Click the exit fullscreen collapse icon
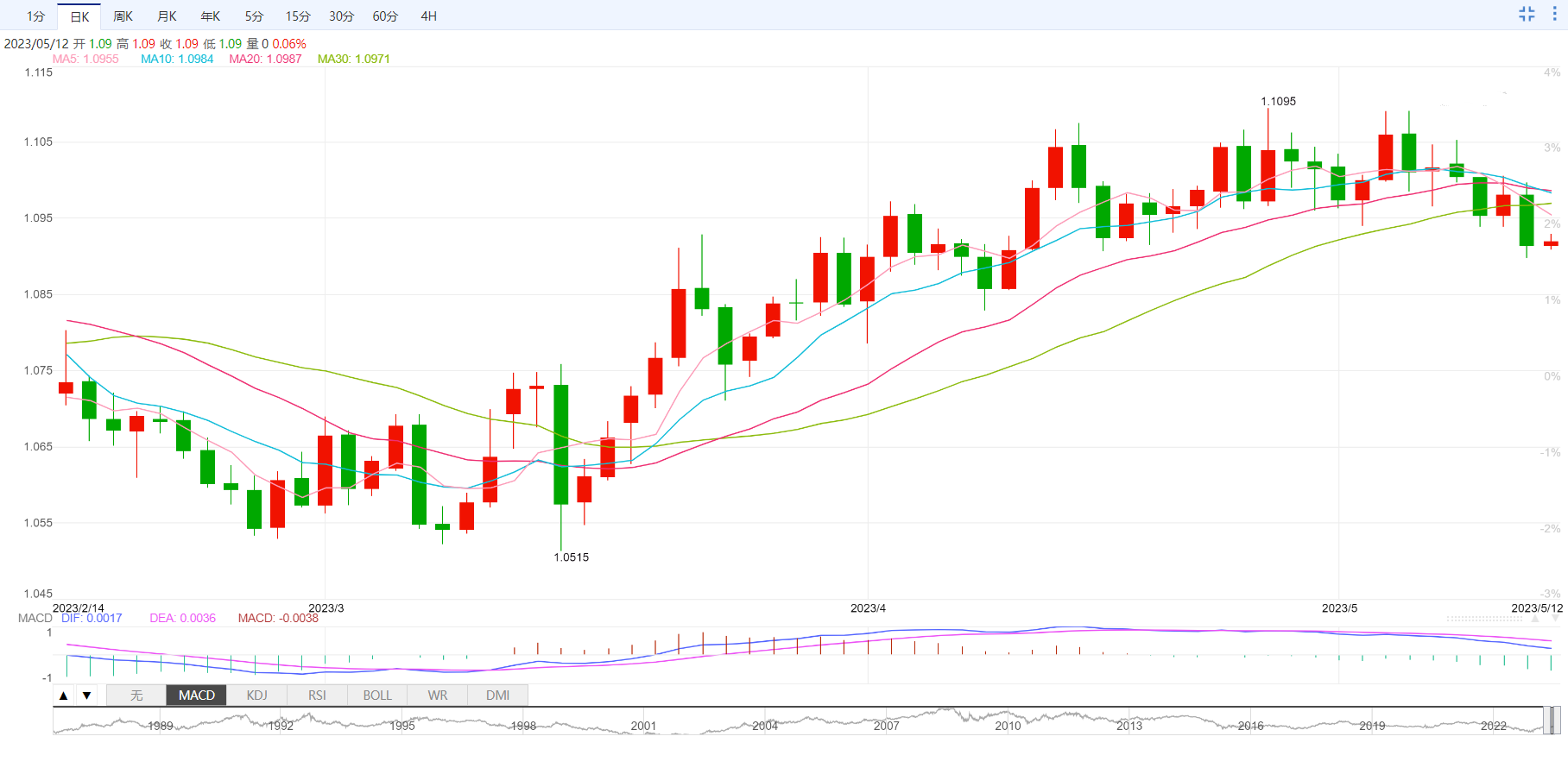The image size is (1568, 768). point(1527,14)
